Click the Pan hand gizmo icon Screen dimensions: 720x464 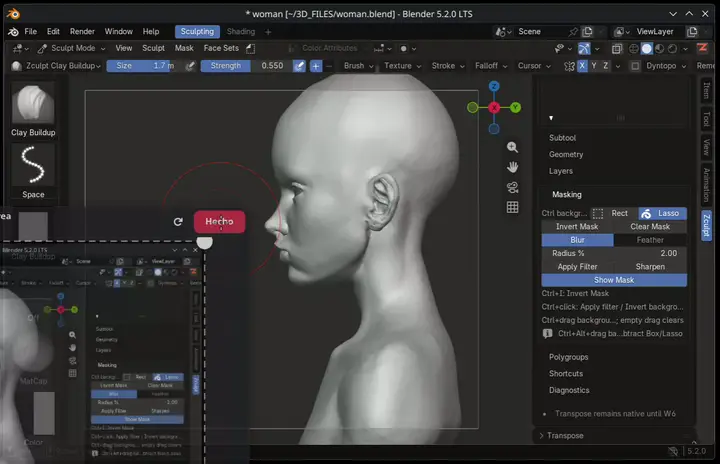(512, 167)
